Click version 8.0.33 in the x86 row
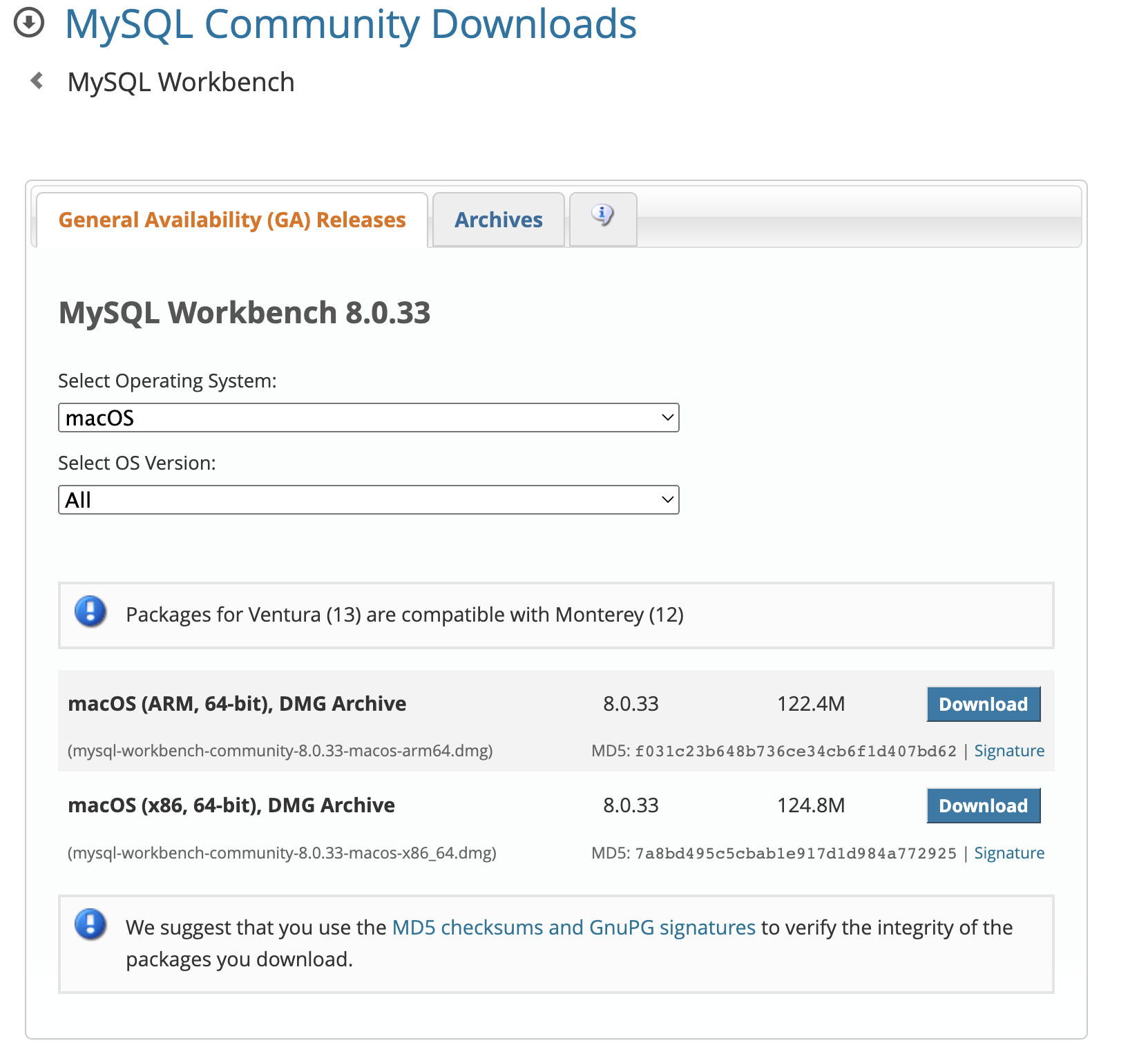The width and height of the screenshot is (1148, 1043). tap(631, 805)
